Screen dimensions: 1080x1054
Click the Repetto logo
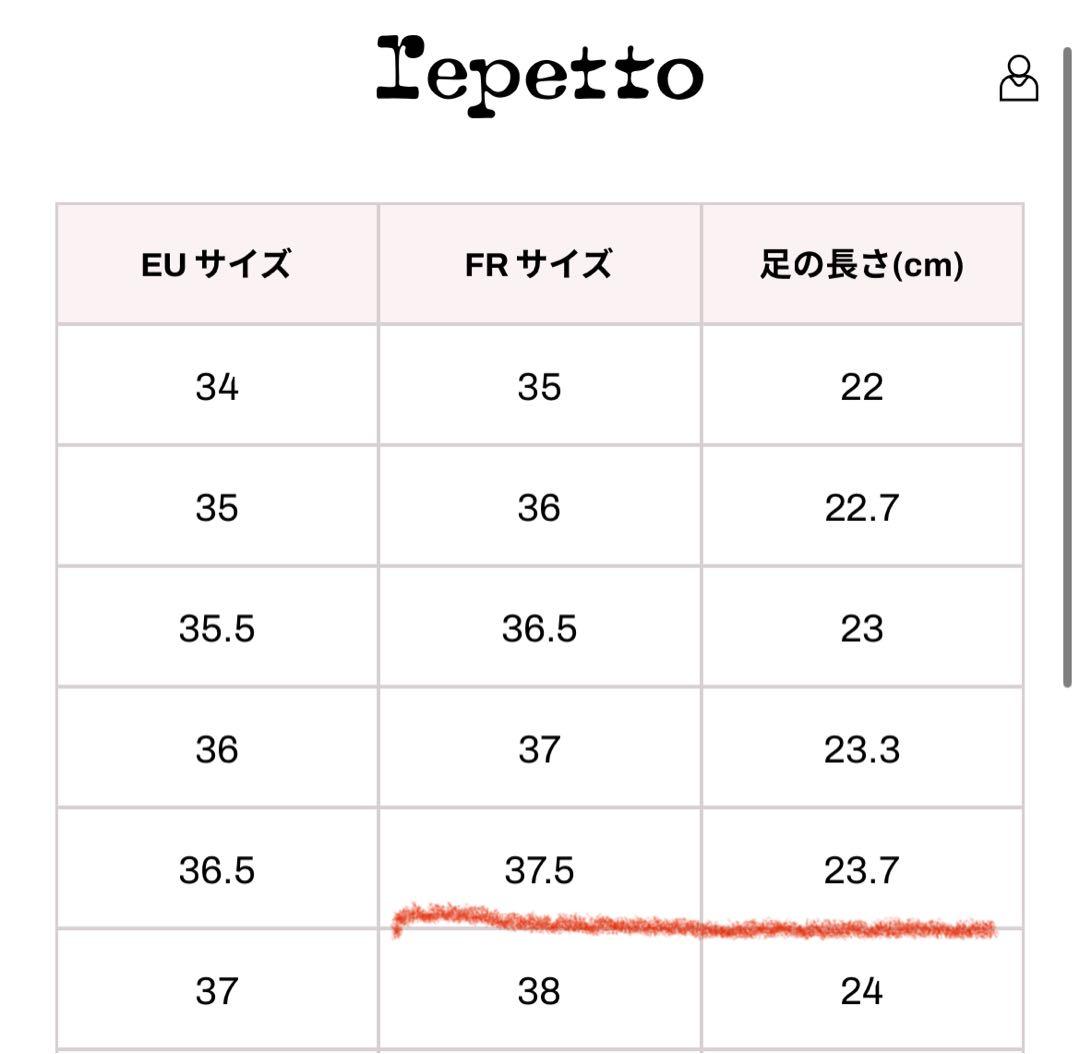point(539,74)
